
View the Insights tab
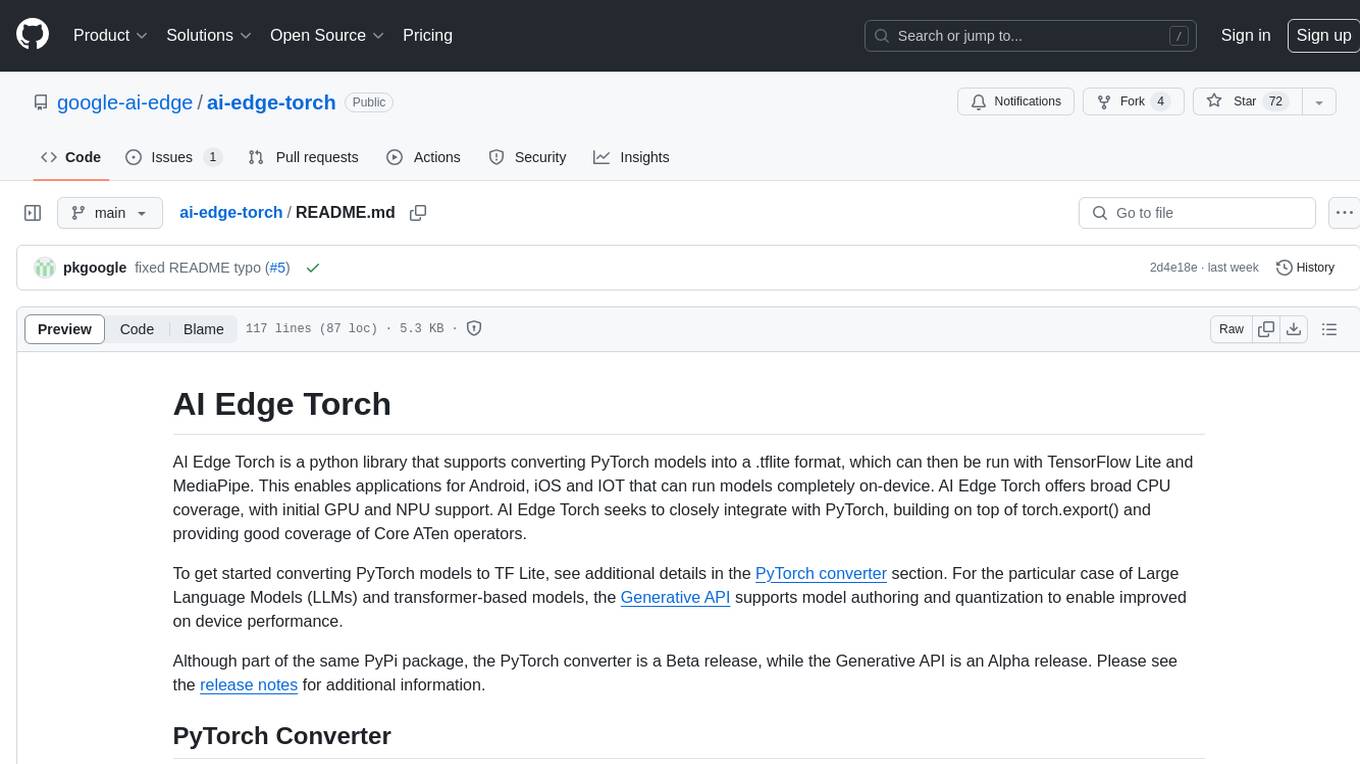point(632,157)
